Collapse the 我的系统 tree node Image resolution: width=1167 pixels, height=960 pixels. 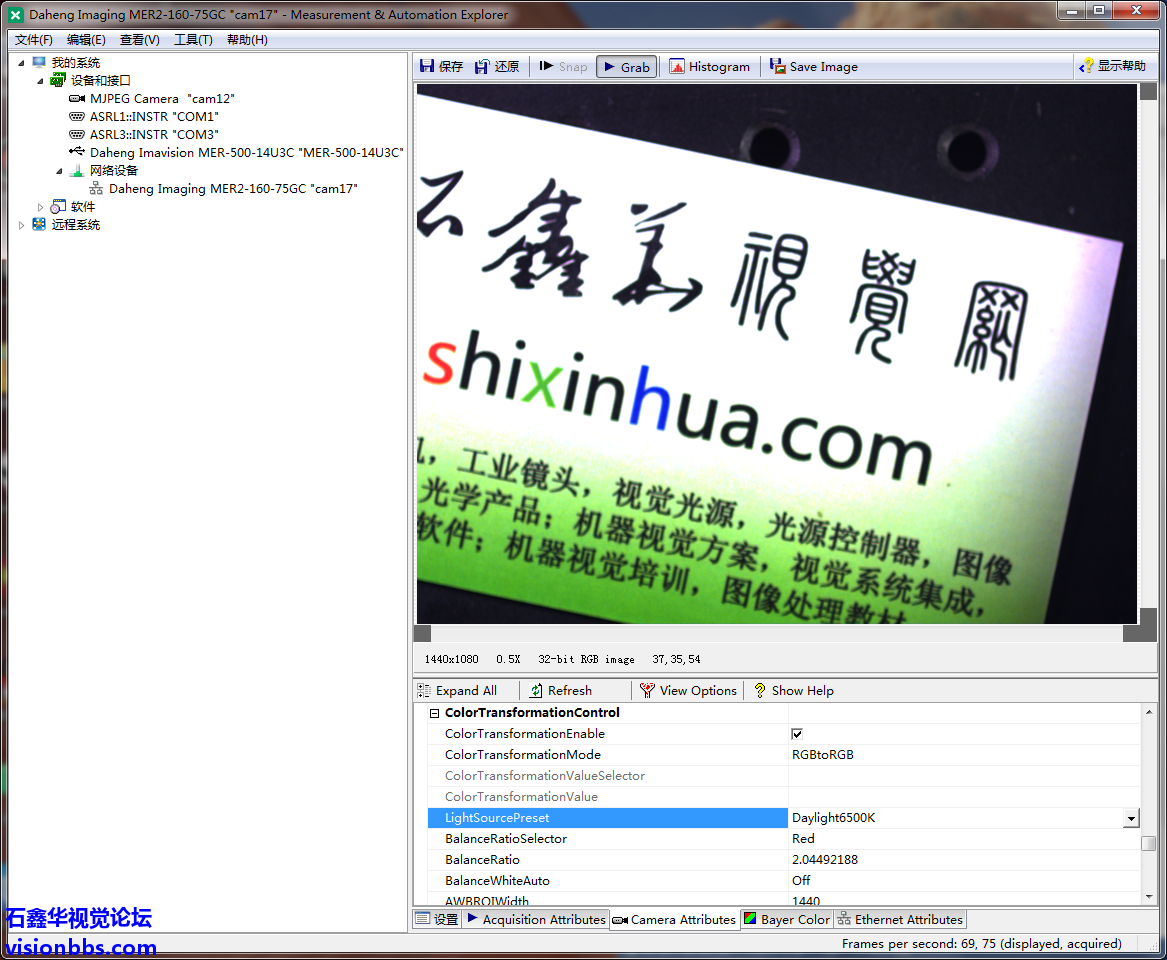tap(21, 63)
